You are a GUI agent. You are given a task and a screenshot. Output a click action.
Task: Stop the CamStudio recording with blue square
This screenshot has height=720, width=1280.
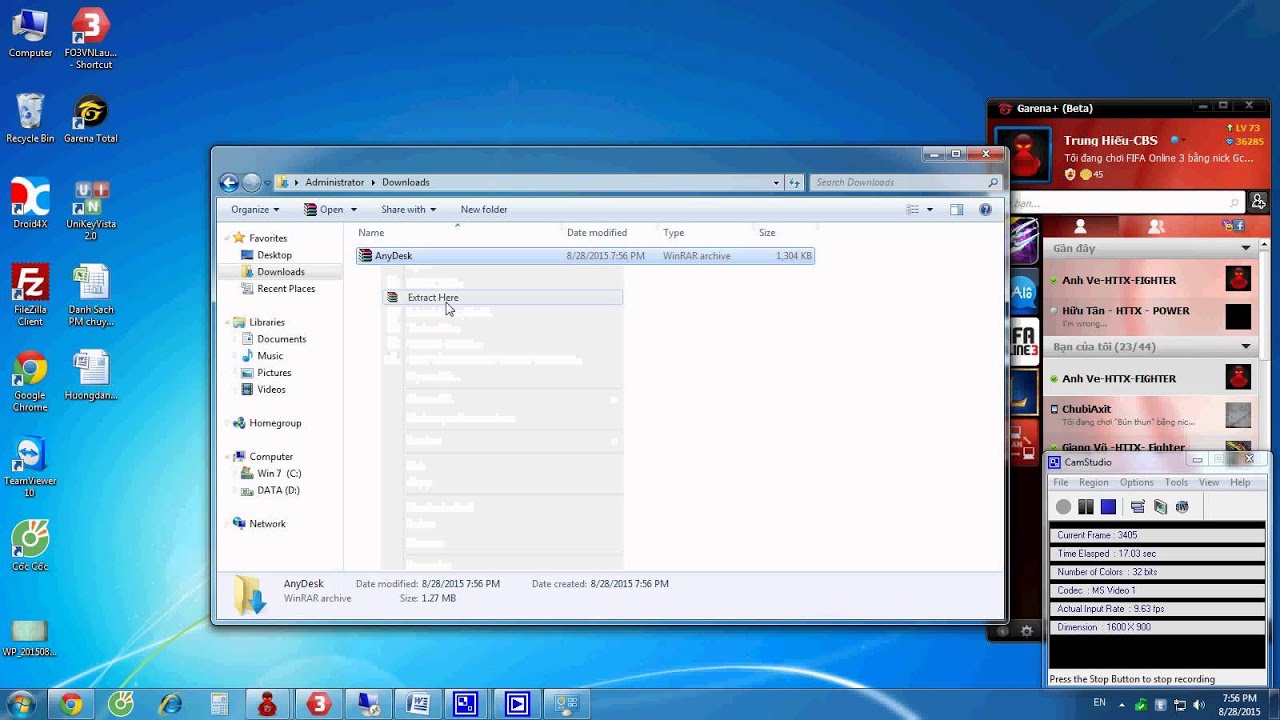(x=1108, y=507)
